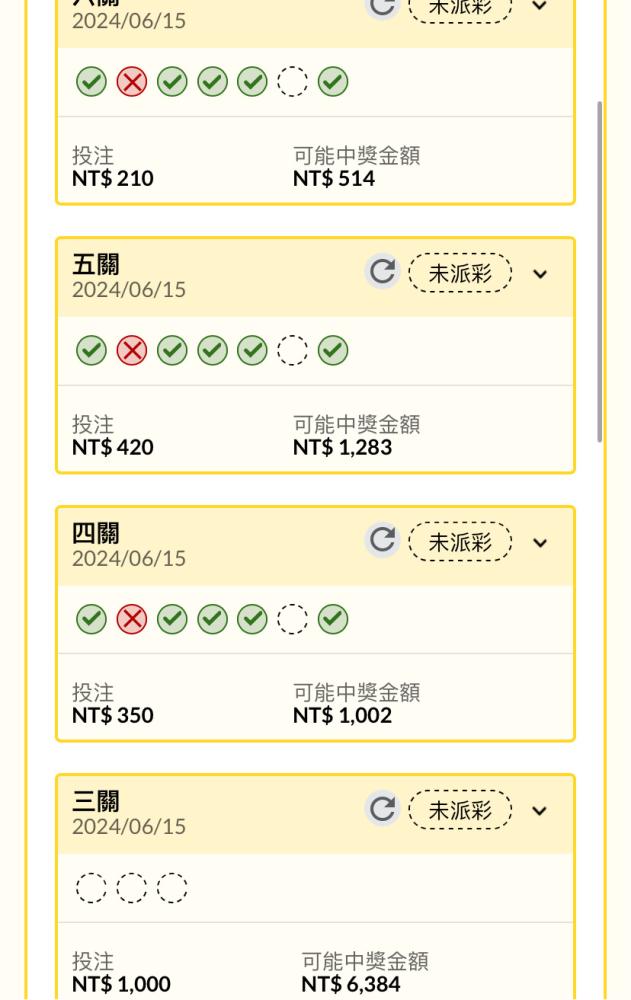Select the empty dashed circle in 五關 card
Screen dimensions: 631x1000
(x=292, y=351)
